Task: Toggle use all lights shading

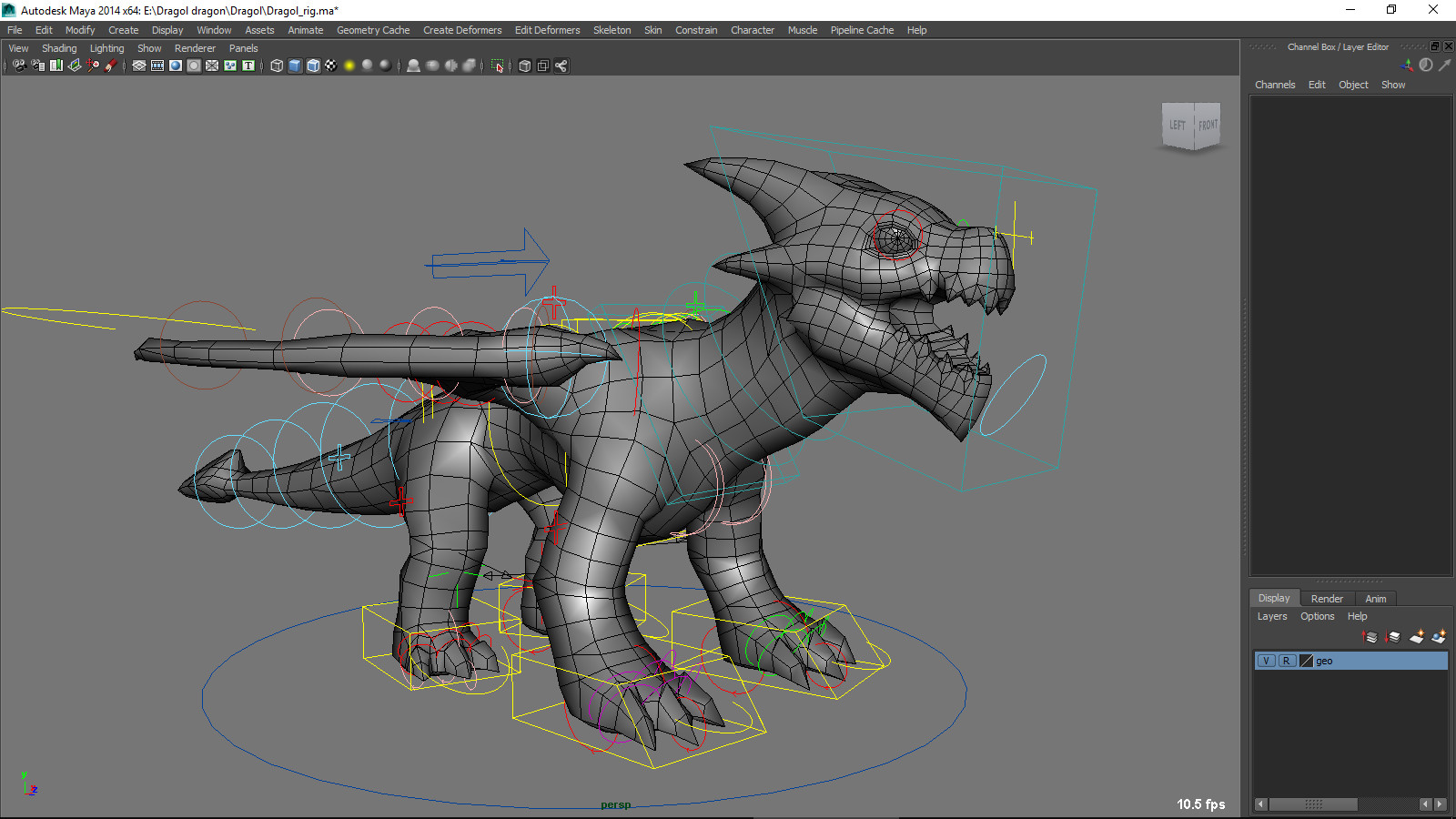Action: tap(349, 66)
